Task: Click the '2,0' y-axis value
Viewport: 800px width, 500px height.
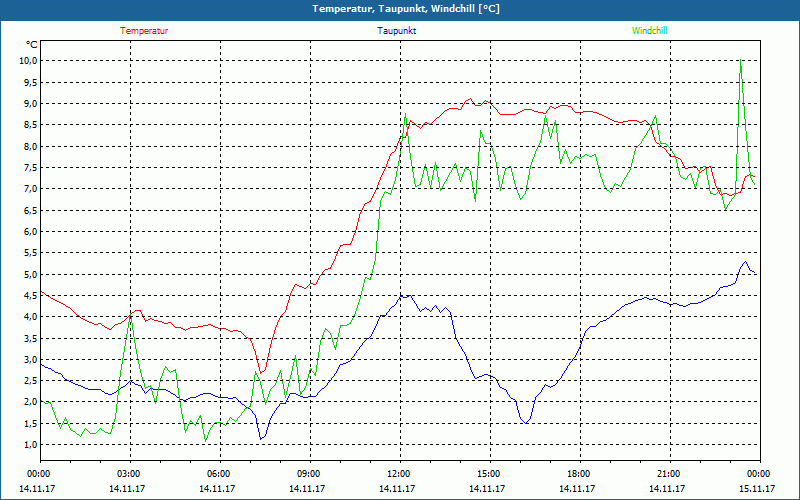Action: point(31,402)
